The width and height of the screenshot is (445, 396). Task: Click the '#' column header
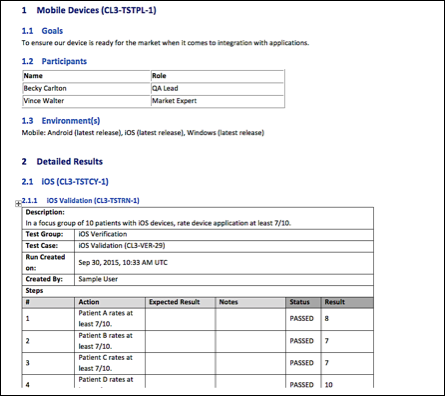coord(48,302)
